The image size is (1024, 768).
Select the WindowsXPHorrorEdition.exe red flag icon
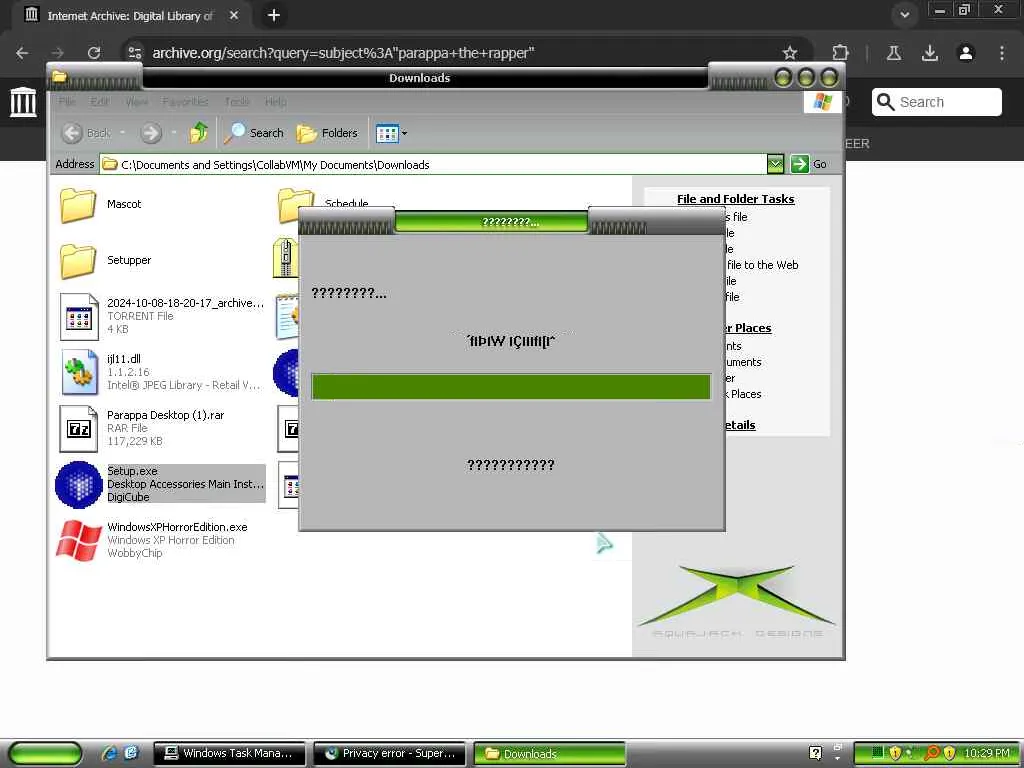(x=78, y=541)
